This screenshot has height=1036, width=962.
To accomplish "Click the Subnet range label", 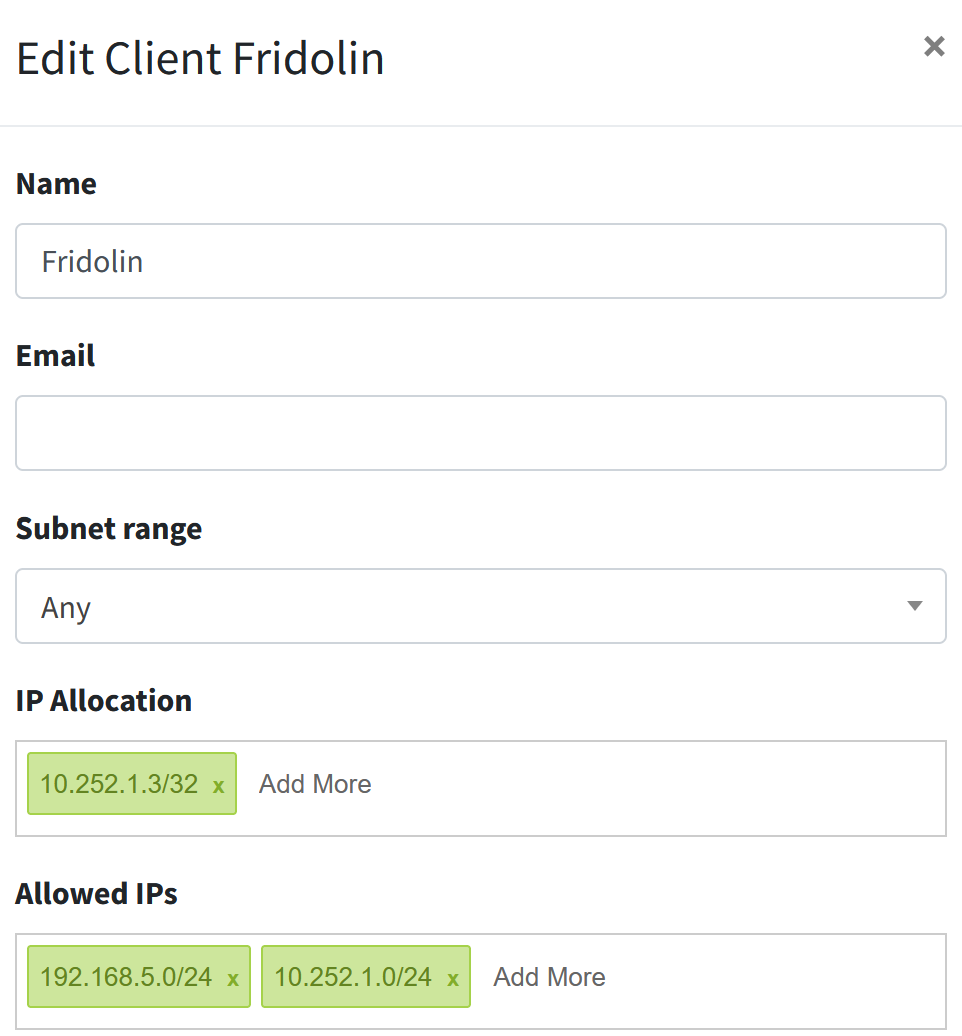I will (x=109, y=529).
